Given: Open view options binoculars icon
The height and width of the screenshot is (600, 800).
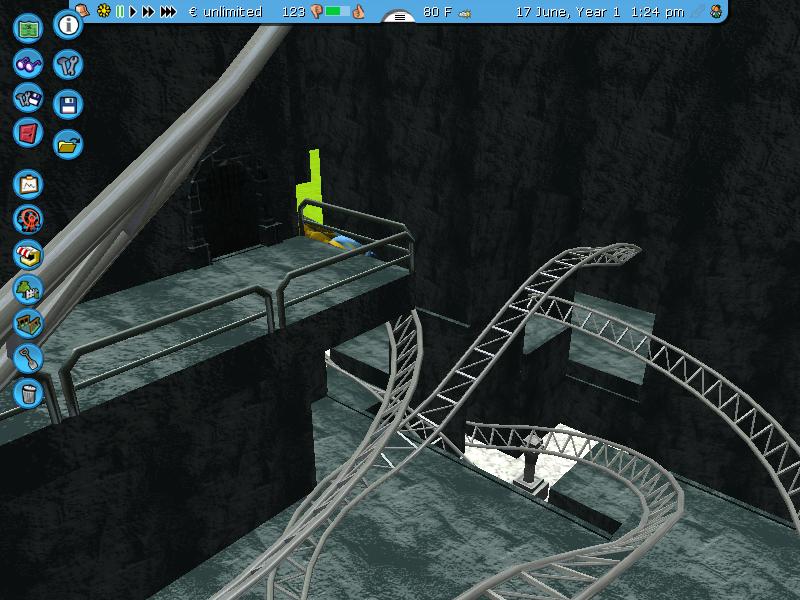Looking at the screenshot, I should (28, 63).
